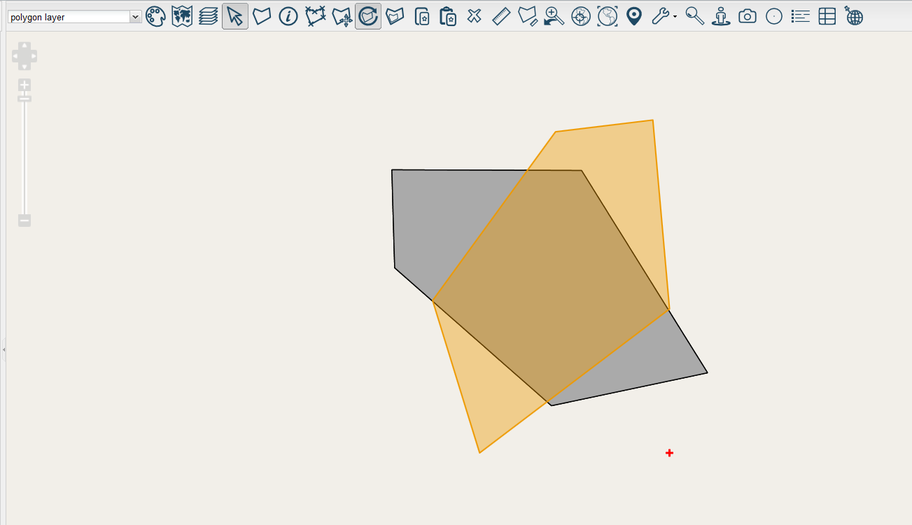Activate the feature info tool
Image resolution: width=912 pixels, height=525 pixels.
[288, 16]
